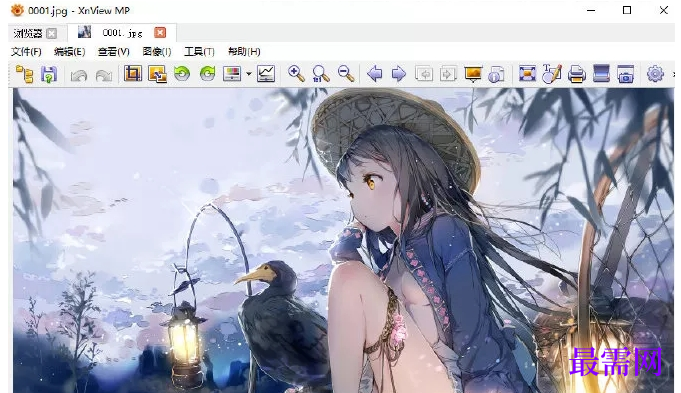The height and width of the screenshot is (393, 681).
Task: Click the Save As floppy disk icon
Action: [49, 74]
